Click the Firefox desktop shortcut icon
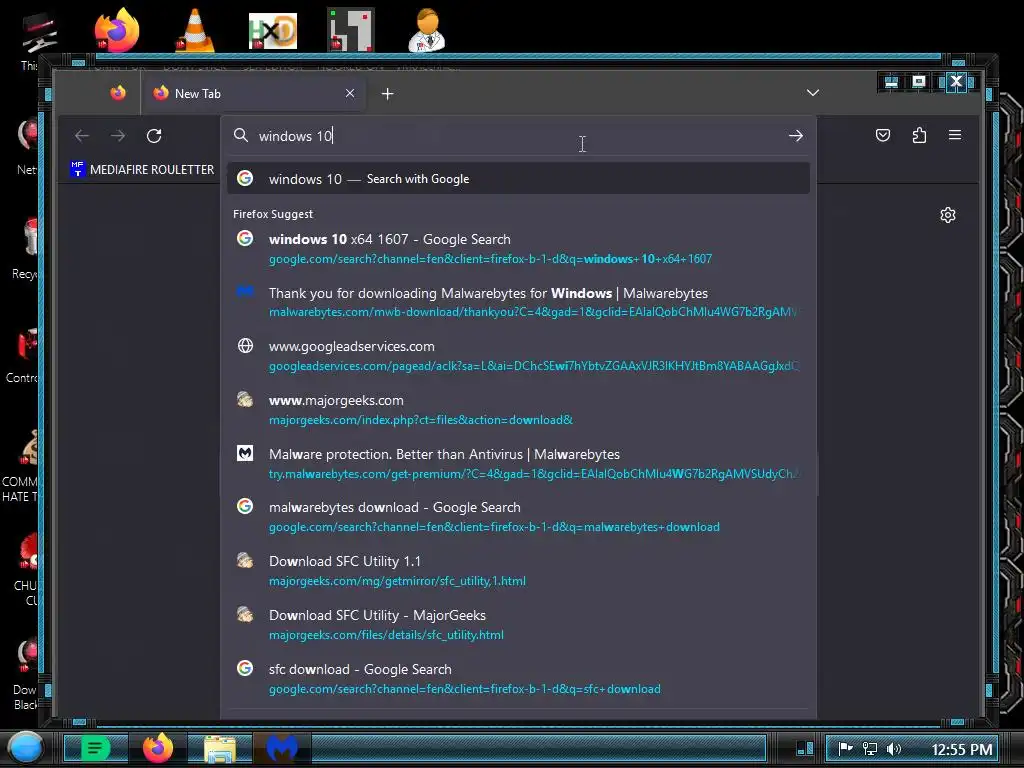The image size is (1024, 768). tap(116, 30)
